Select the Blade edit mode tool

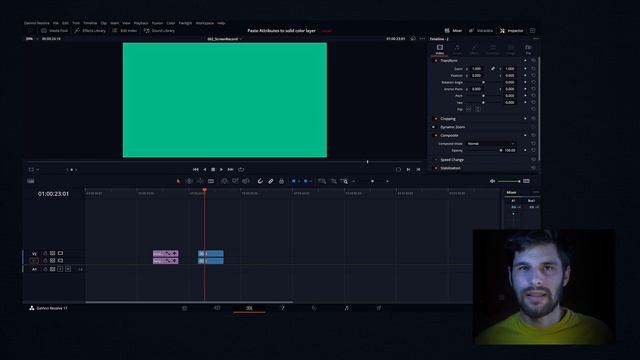click(211, 181)
